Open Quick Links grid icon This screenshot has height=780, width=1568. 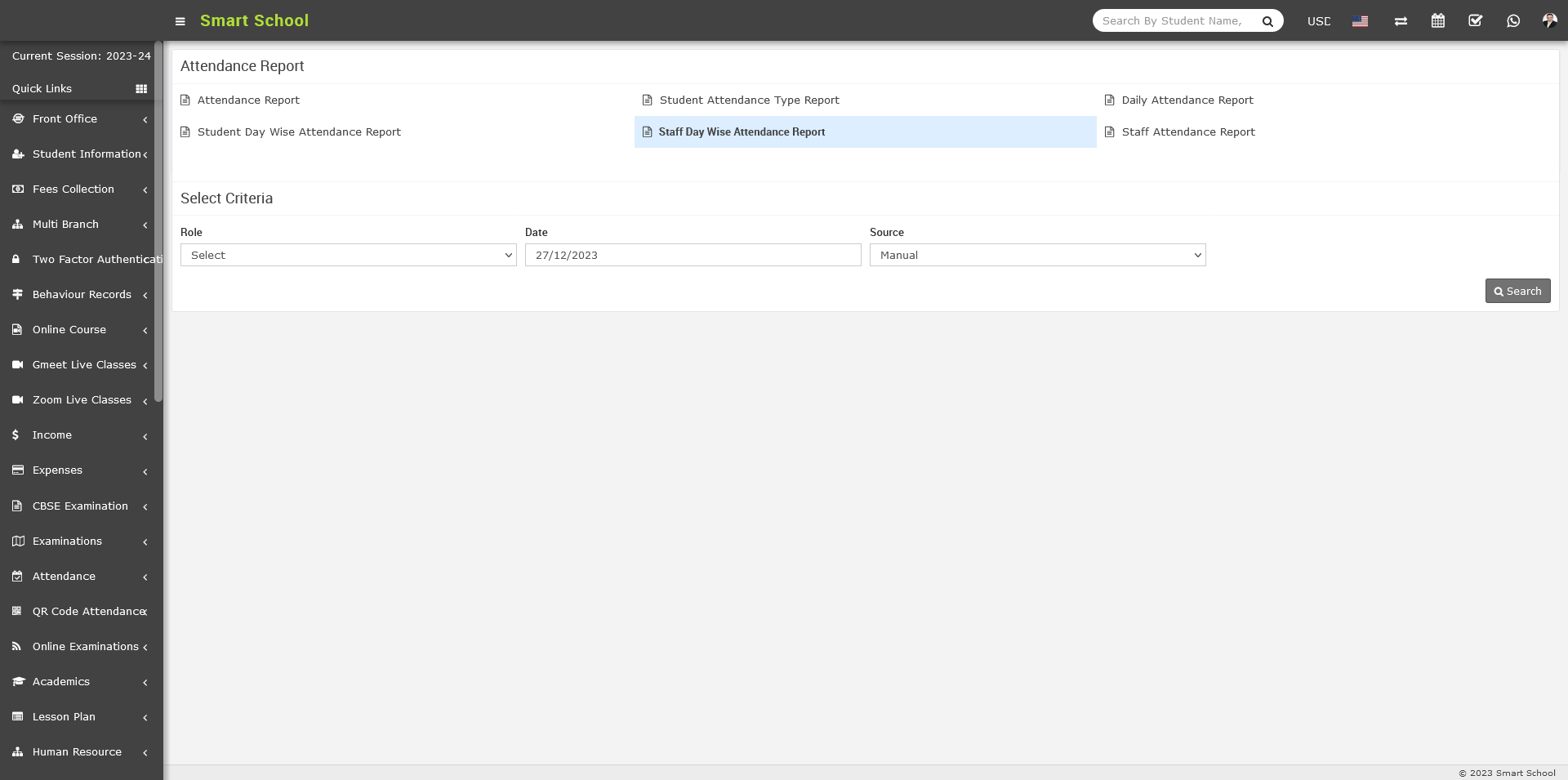tap(141, 89)
